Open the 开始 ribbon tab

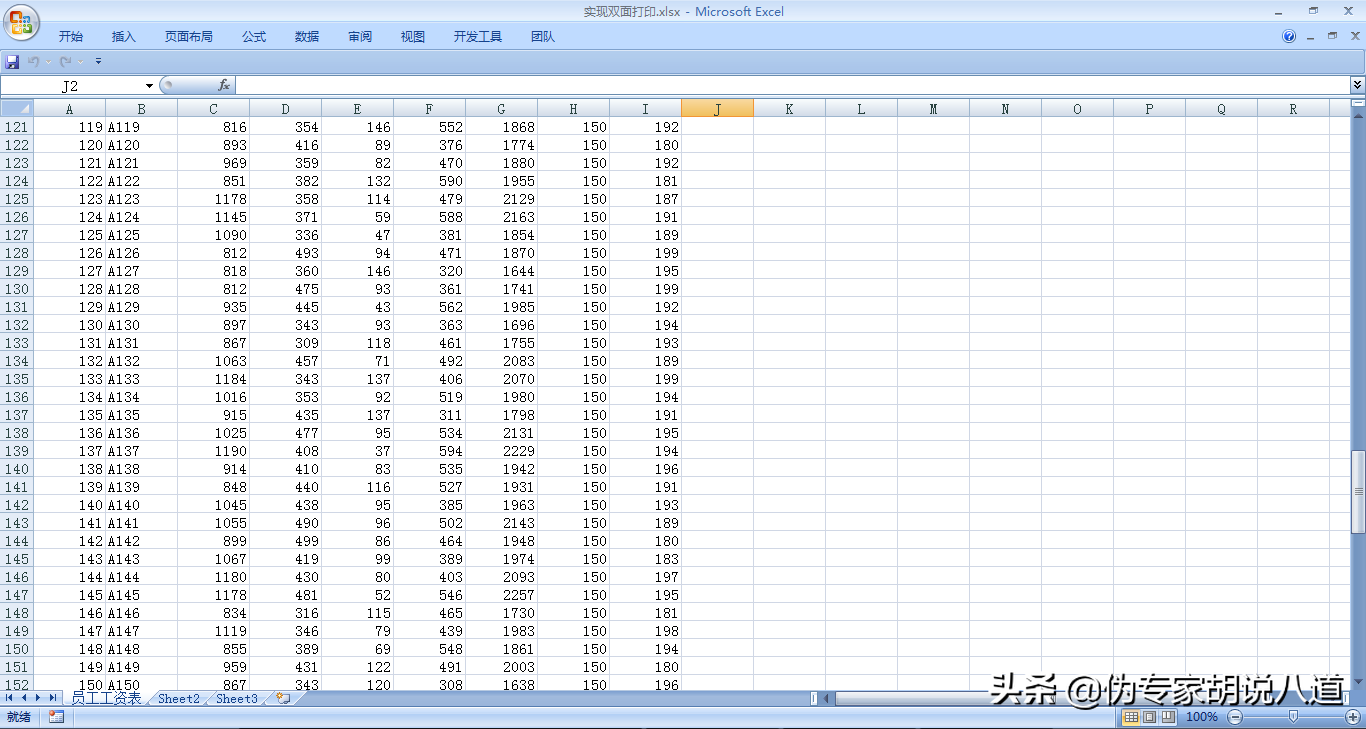pos(71,37)
